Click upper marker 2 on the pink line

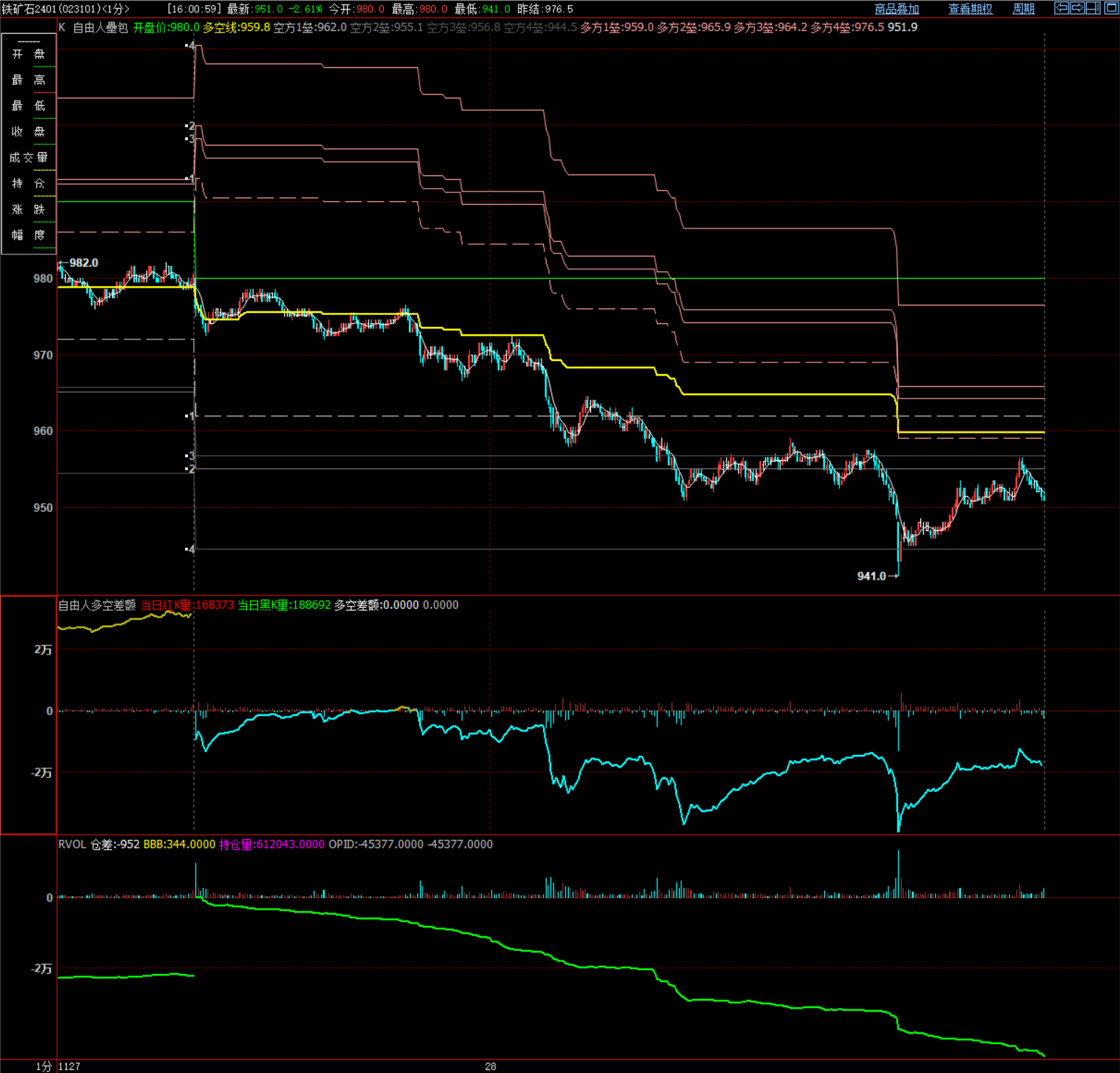coord(191,126)
